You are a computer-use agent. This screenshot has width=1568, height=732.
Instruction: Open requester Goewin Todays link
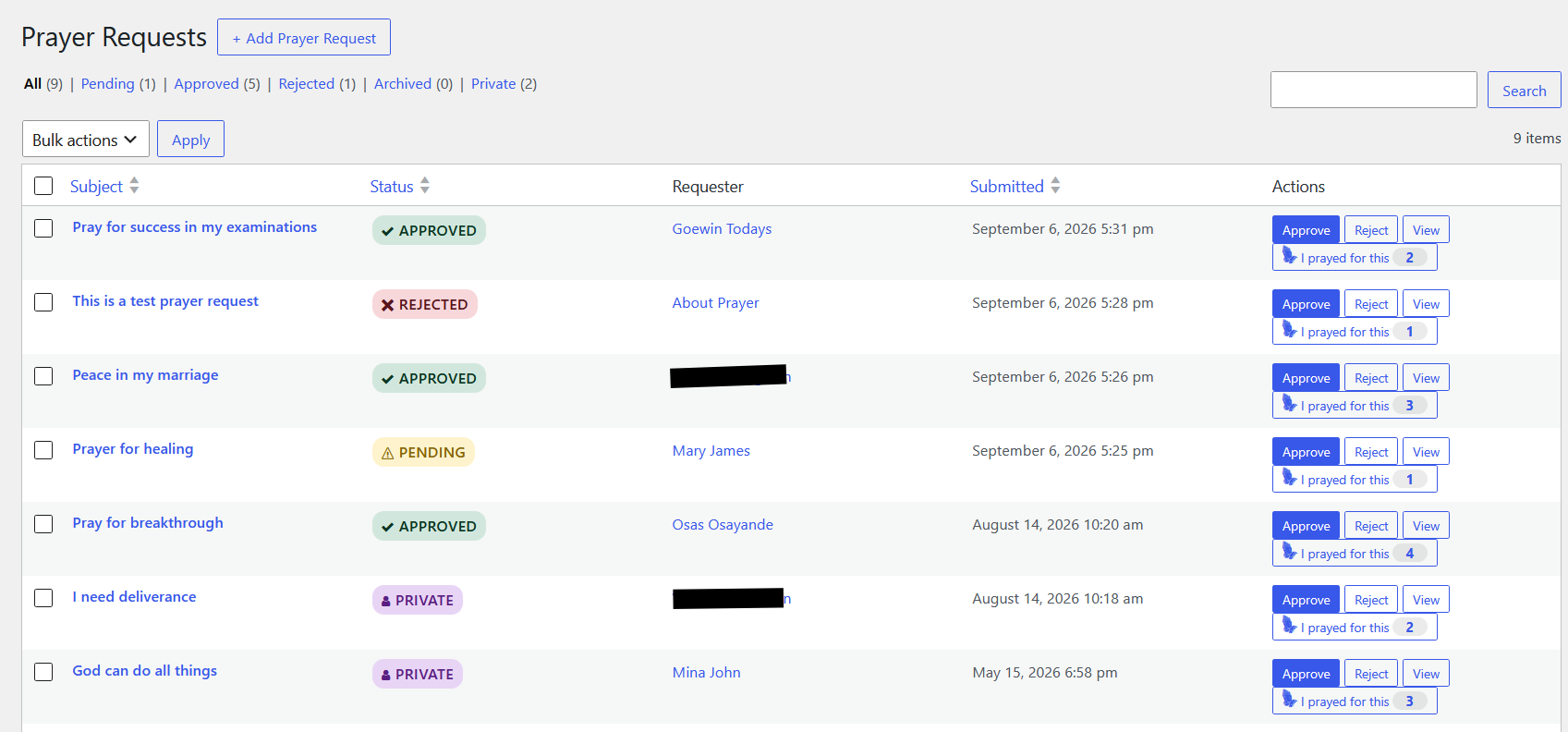pyautogui.click(x=722, y=229)
